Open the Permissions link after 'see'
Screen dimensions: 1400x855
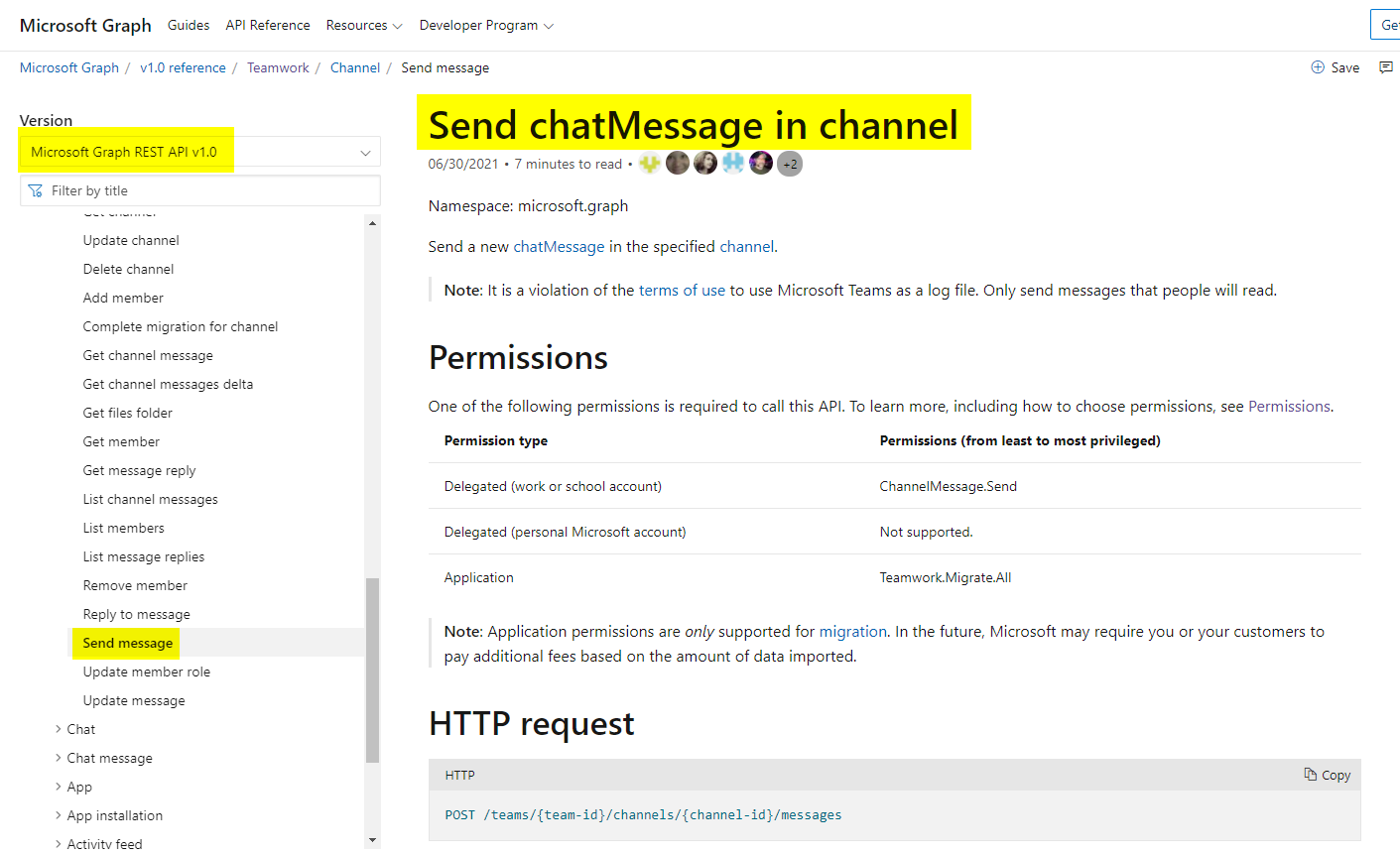tap(1289, 406)
